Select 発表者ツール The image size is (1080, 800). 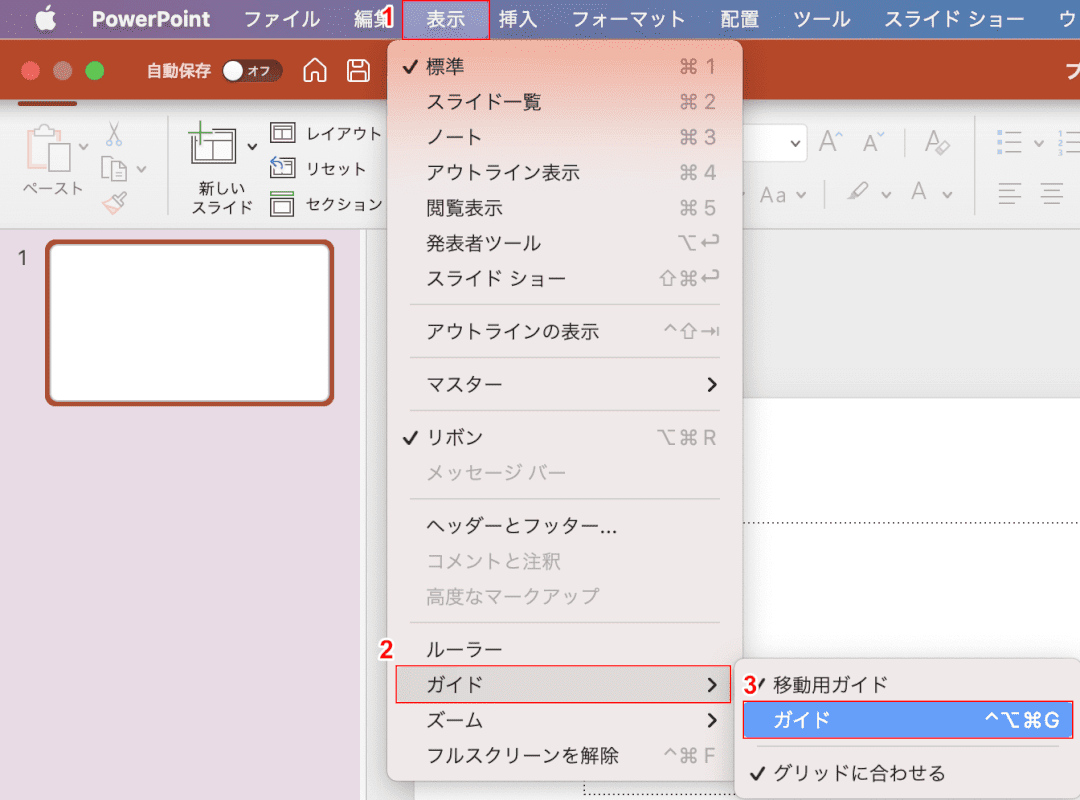click(x=564, y=243)
